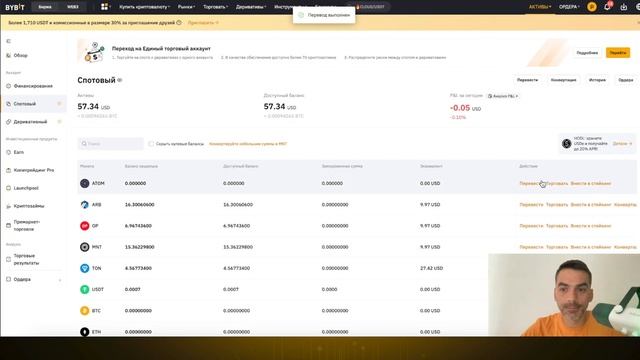Click 'Конвертируйте небольшие суммы в MNT' link
Image resolution: width=640 pixels, height=360 pixels.
click(x=248, y=144)
